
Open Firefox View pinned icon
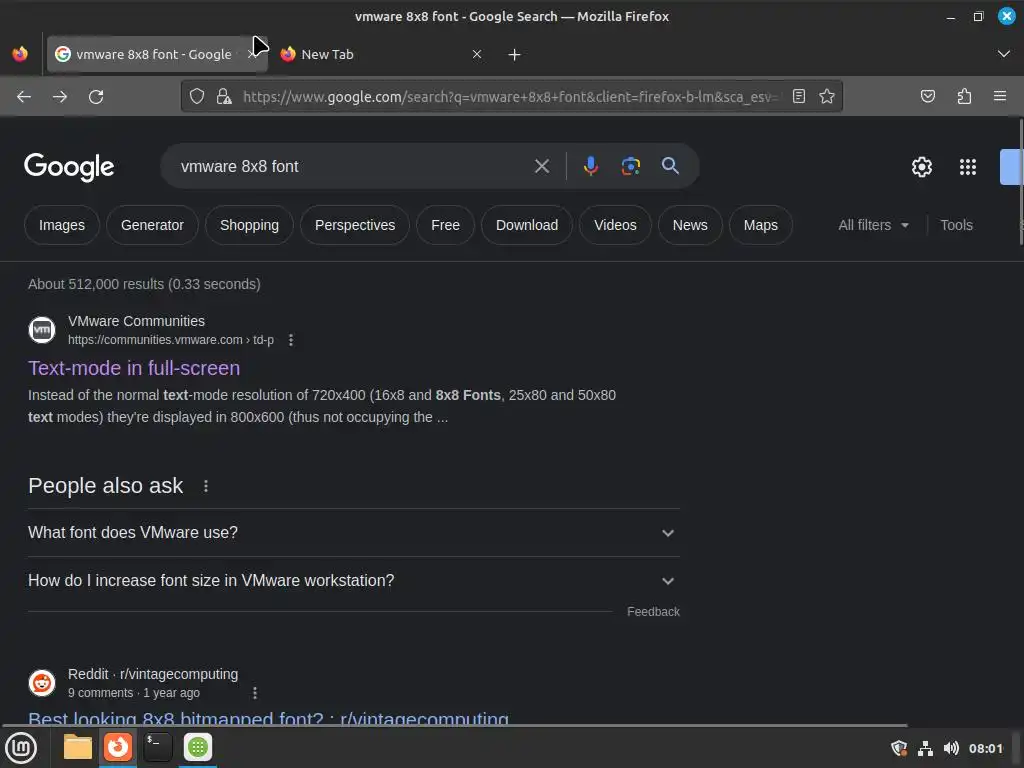pos(20,54)
